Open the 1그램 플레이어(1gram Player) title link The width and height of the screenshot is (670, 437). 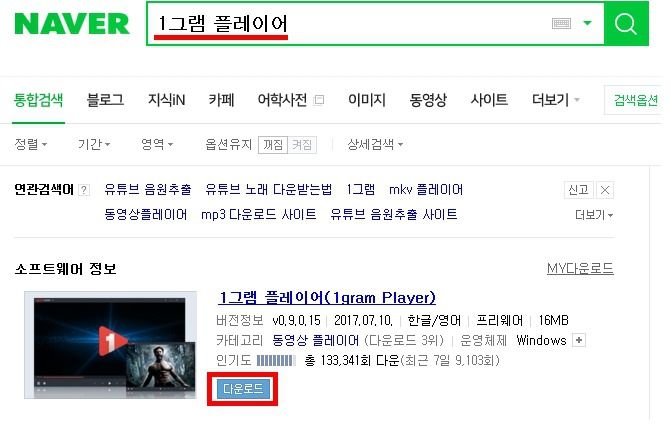(x=327, y=297)
